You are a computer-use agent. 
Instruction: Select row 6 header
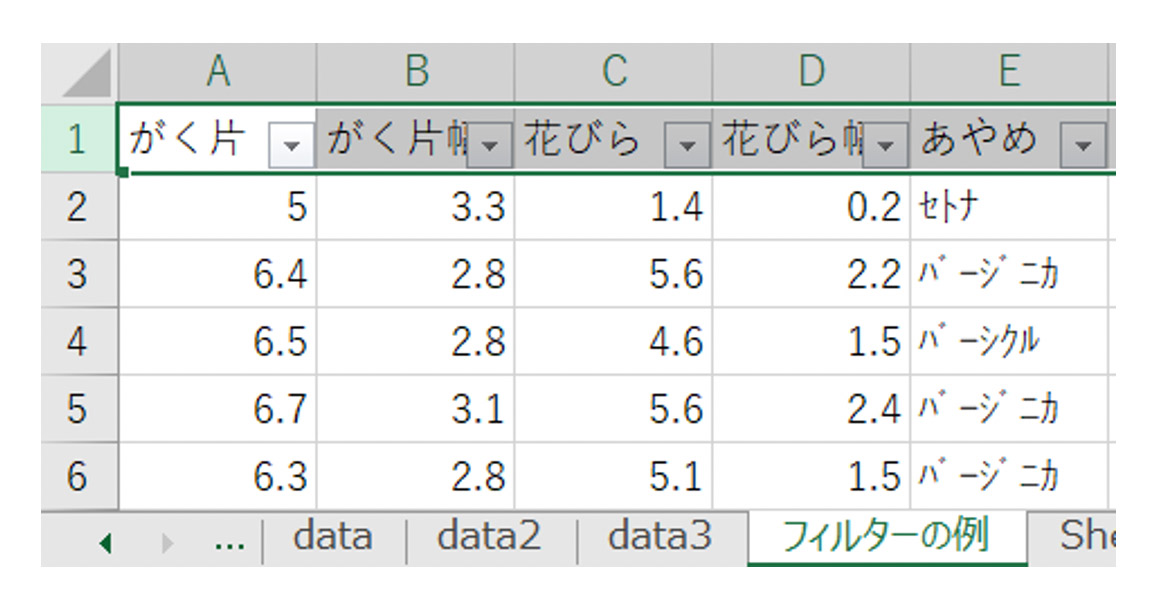[78, 476]
